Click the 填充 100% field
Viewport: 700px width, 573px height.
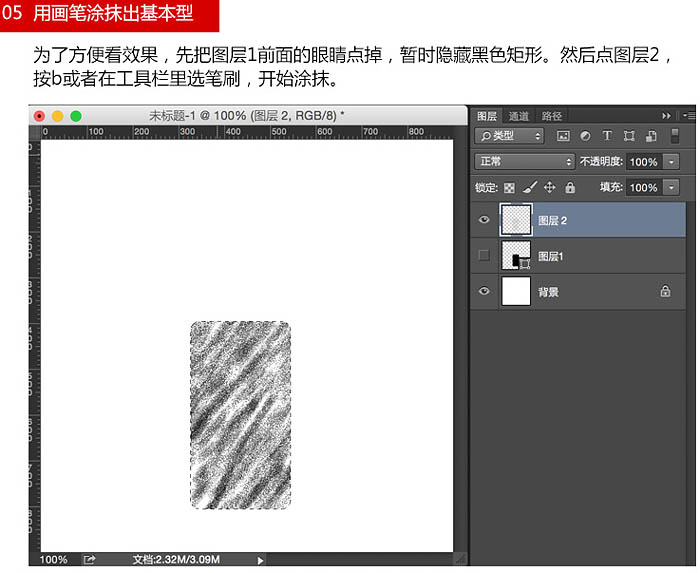point(645,188)
